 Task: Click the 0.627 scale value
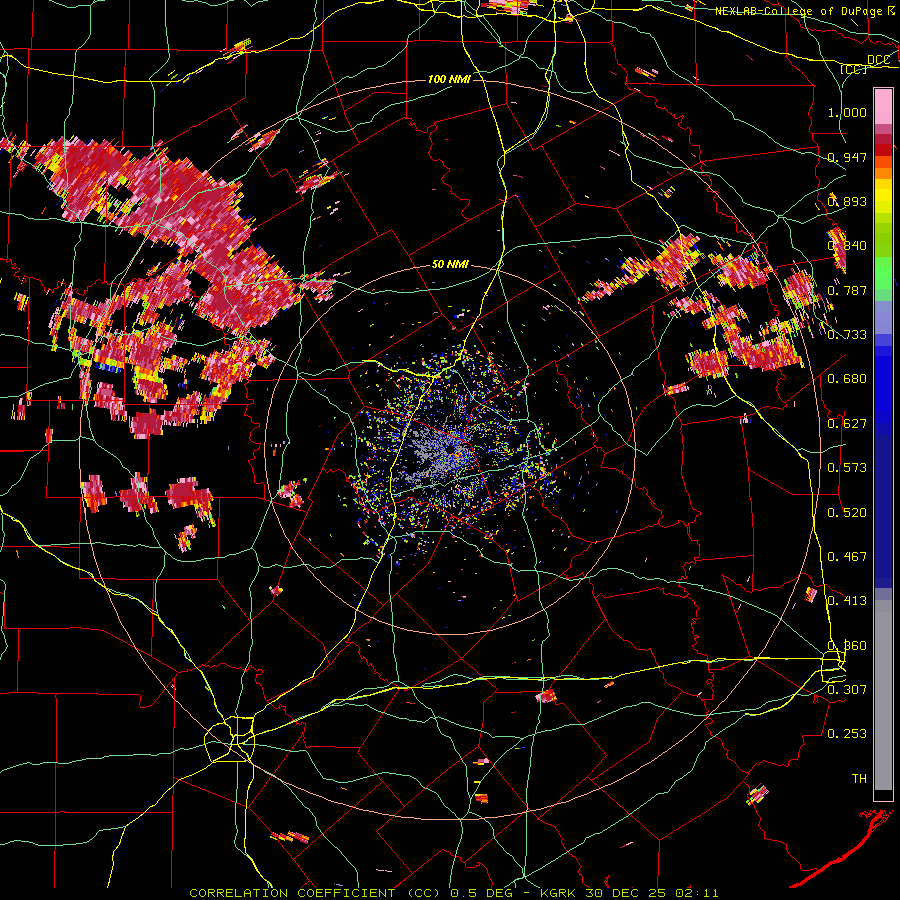tap(847, 424)
